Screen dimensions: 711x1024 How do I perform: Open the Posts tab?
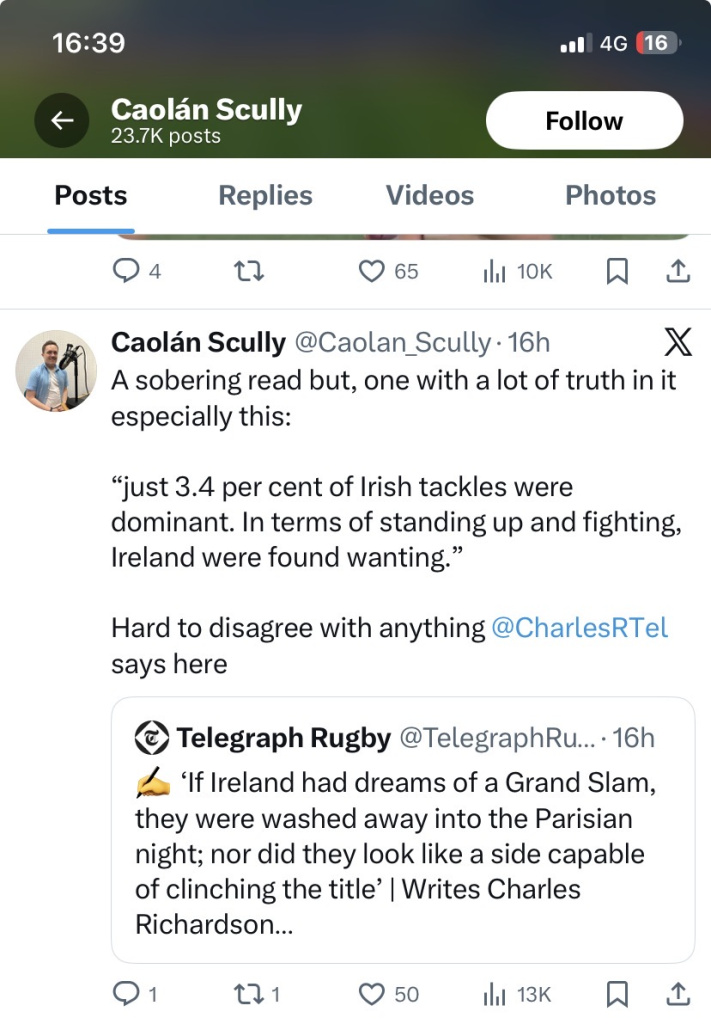click(91, 195)
